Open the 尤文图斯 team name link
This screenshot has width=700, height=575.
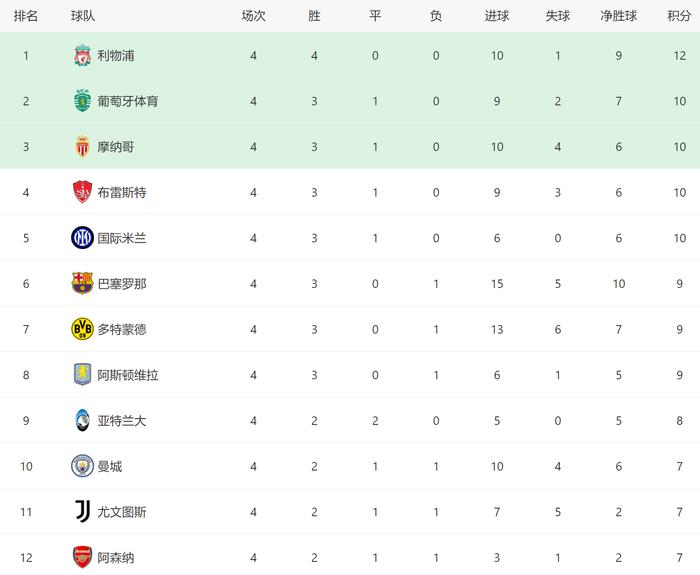(x=121, y=512)
